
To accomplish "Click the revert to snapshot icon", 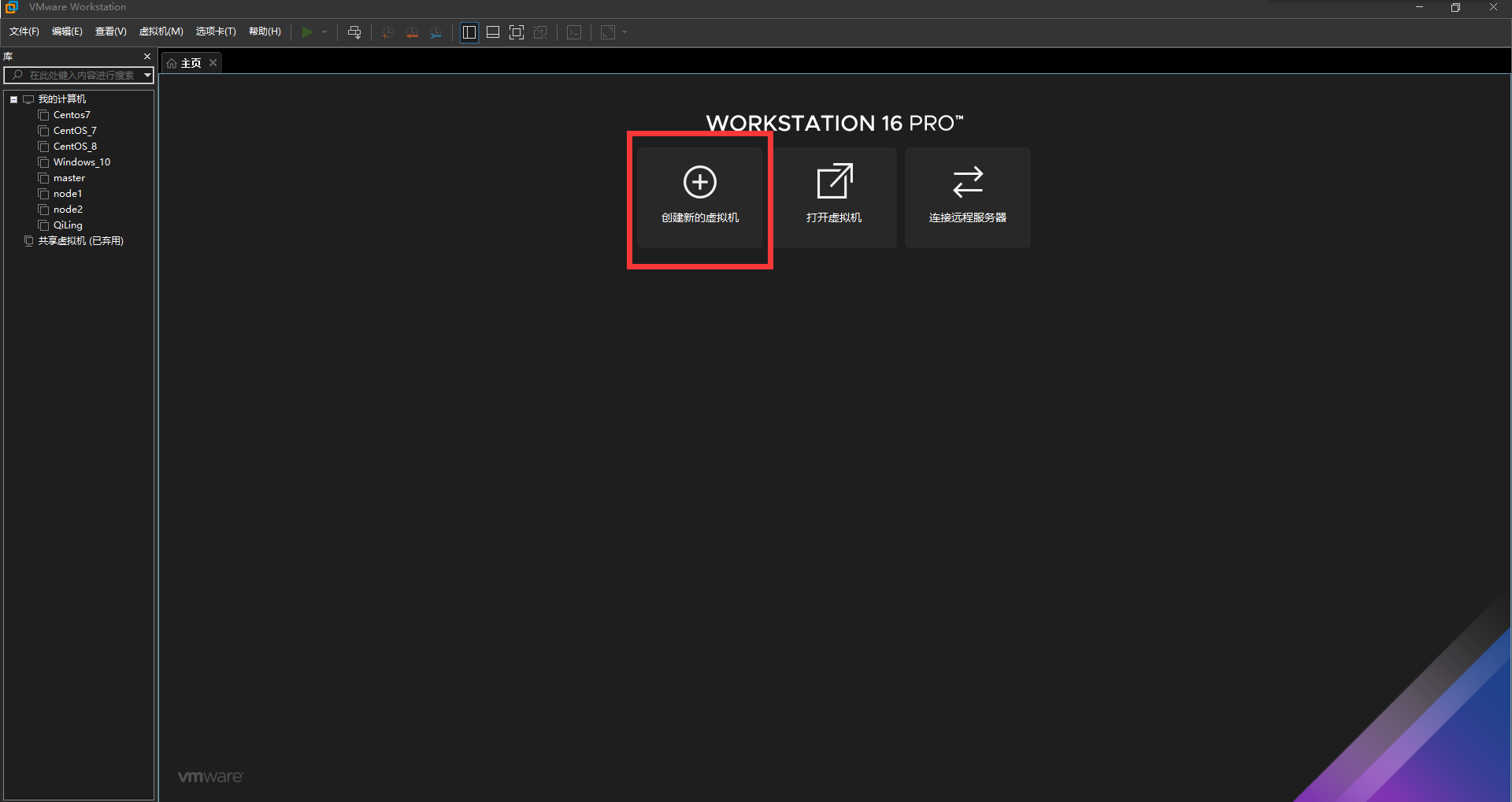I will [412, 32].
